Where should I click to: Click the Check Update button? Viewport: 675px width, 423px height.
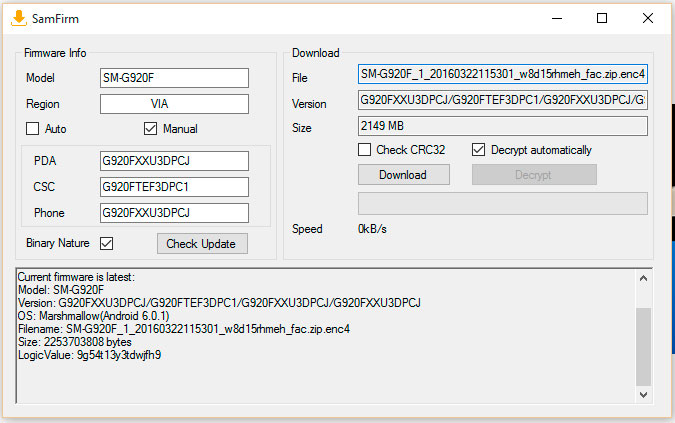coord(202,244)
